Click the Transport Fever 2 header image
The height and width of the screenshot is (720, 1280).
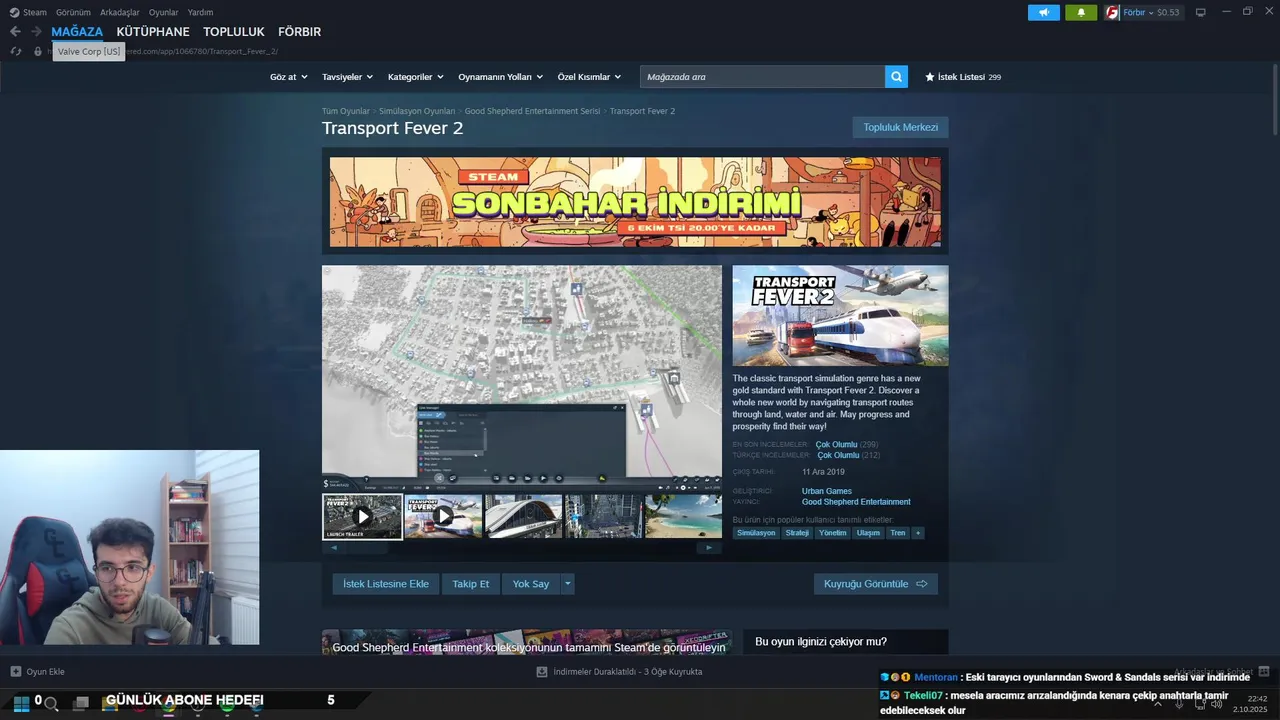pos(840,315)
